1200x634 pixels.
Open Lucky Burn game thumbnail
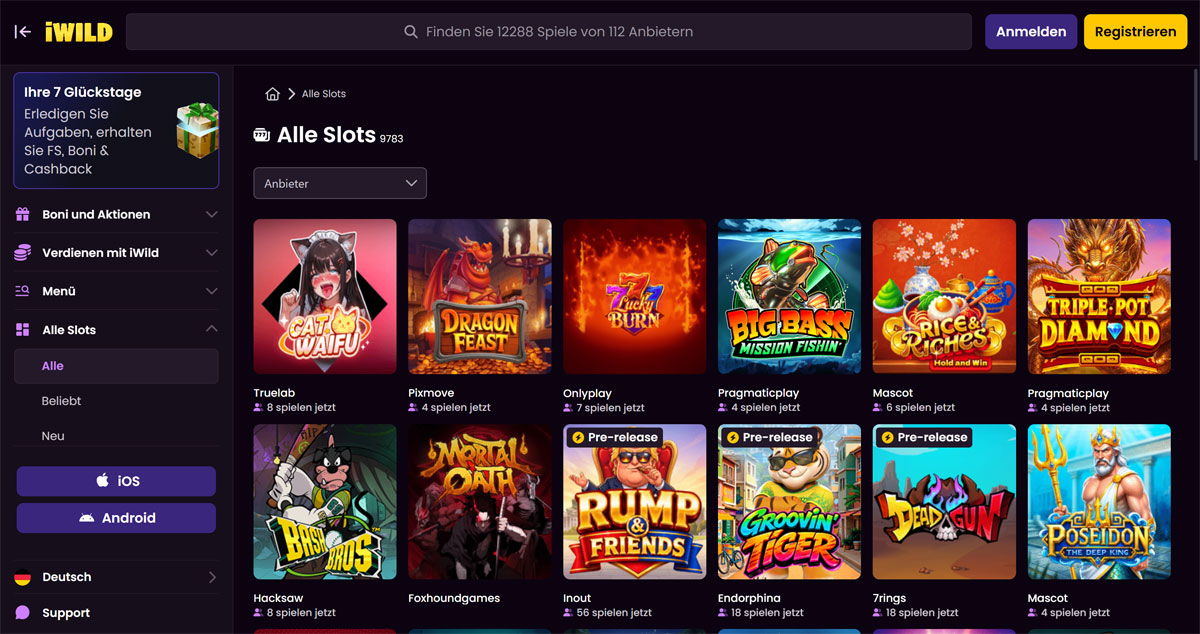point(635,296)
